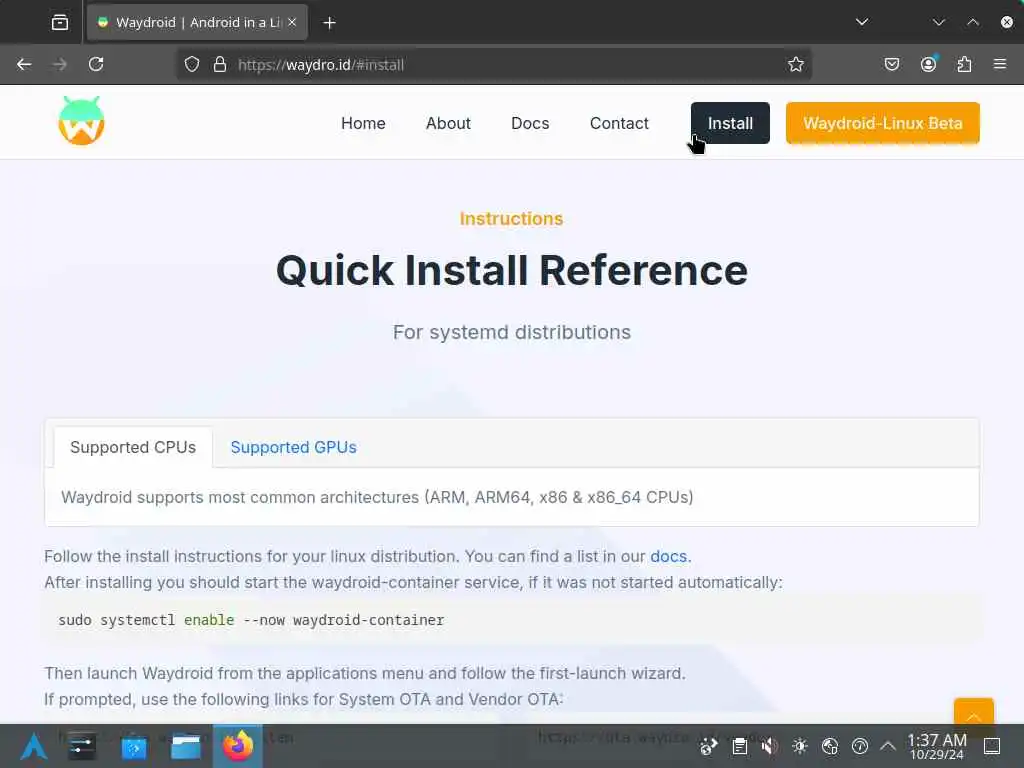
Task: Click the orange scroll-to-top button
Action: (x=973, y=711)
